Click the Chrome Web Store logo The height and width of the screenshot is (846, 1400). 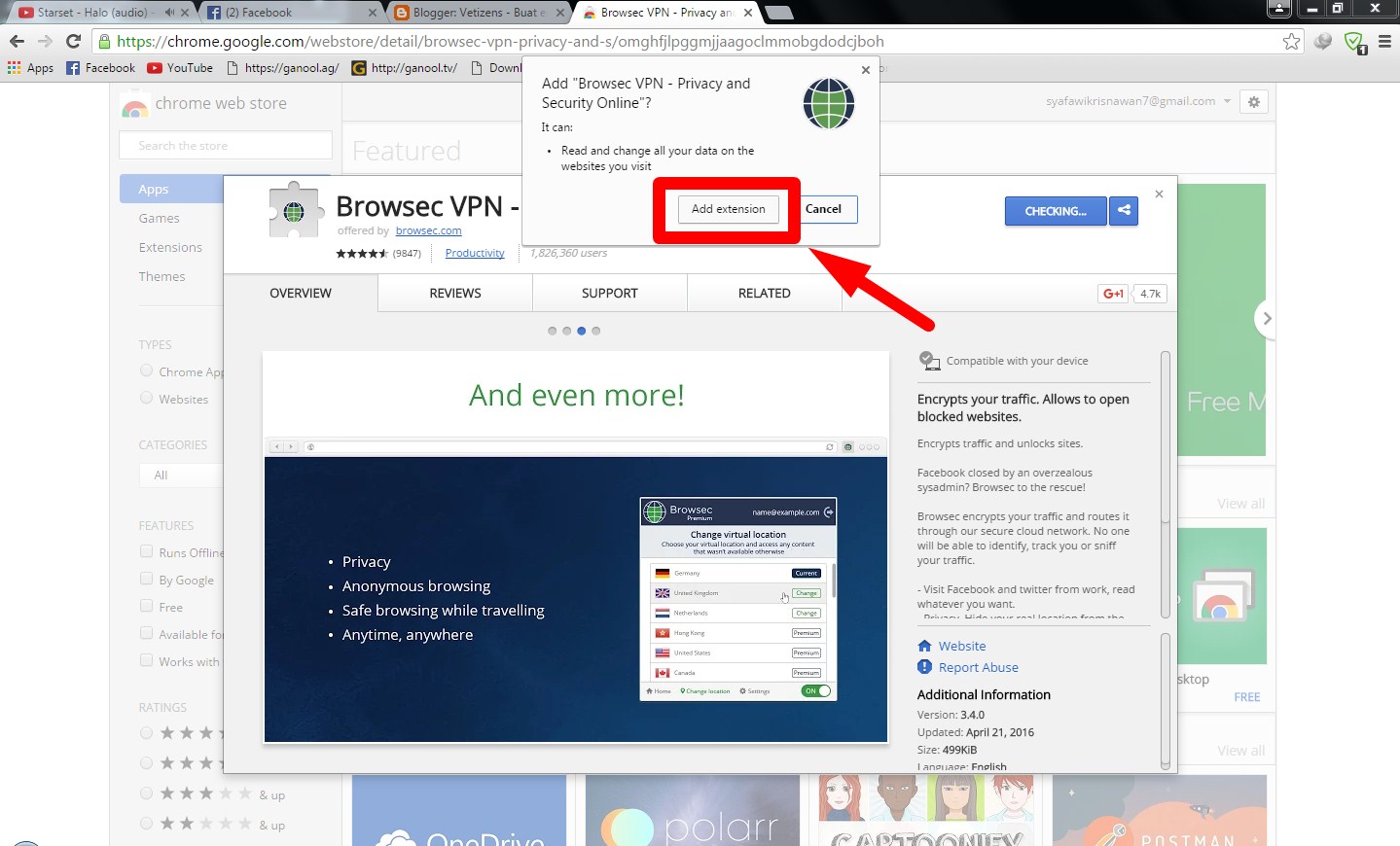[x=135, y=105]
